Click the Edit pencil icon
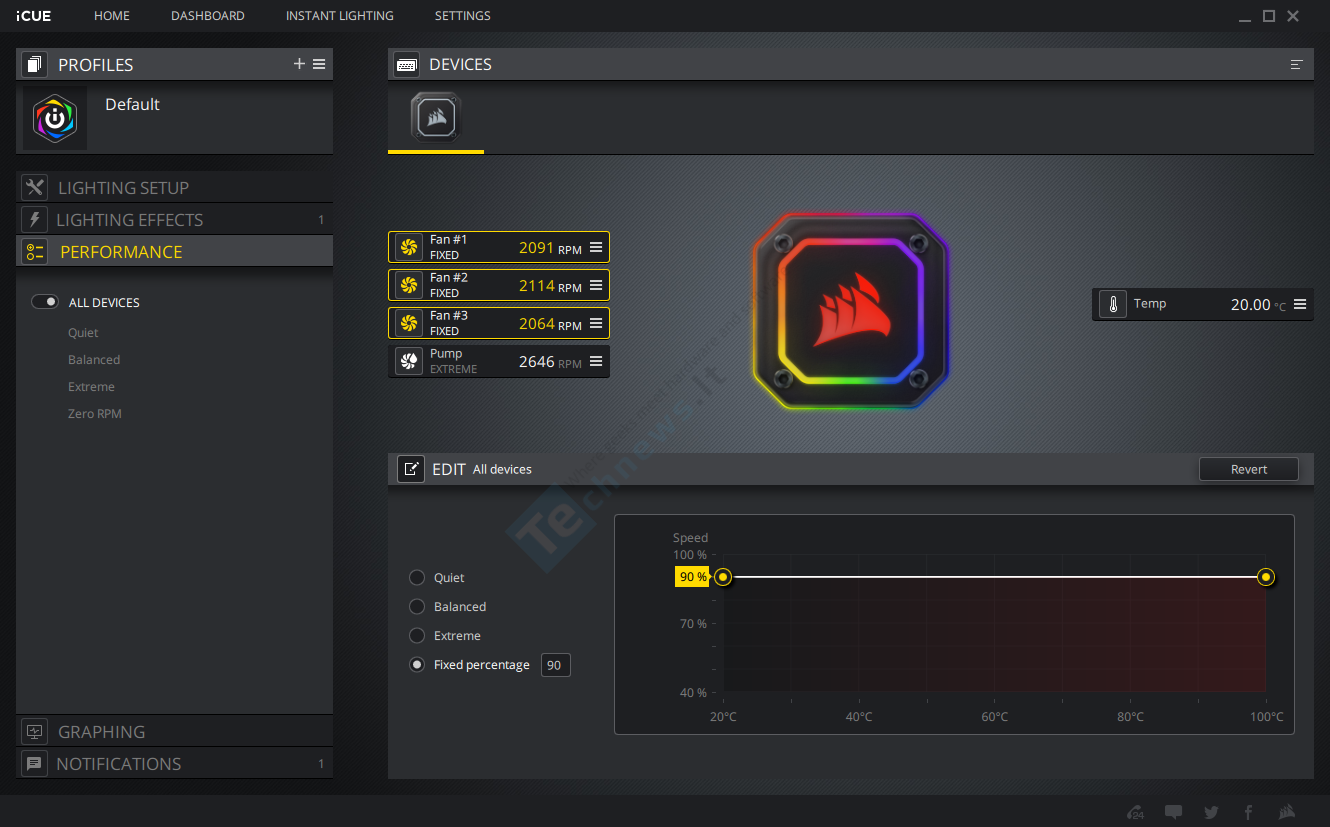The height and width of the screenshot is (827, 1330). tap(411, 468)
